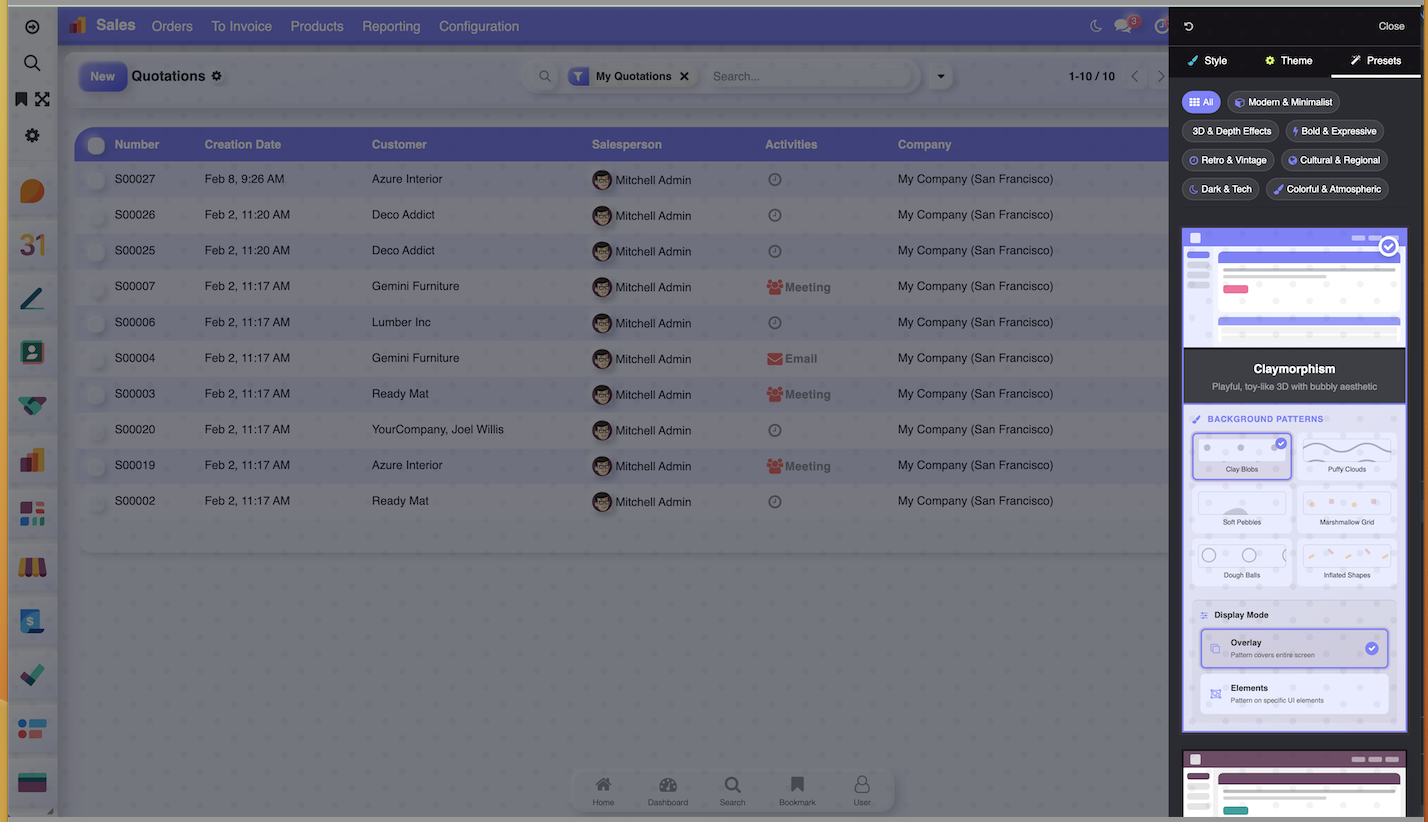
Task: Toggle the select-all checkbox in table header
Action: [x=96, y=145]
